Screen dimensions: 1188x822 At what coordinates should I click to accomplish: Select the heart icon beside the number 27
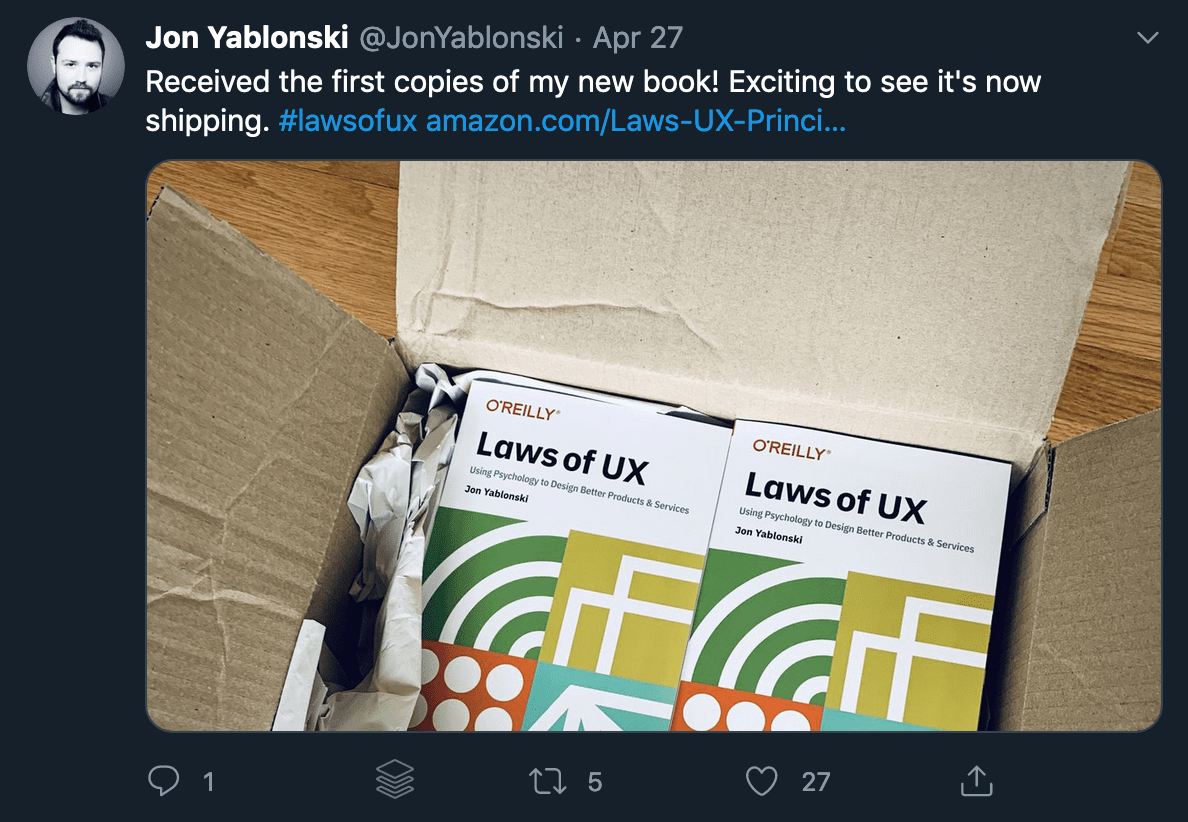coord(762,783)
